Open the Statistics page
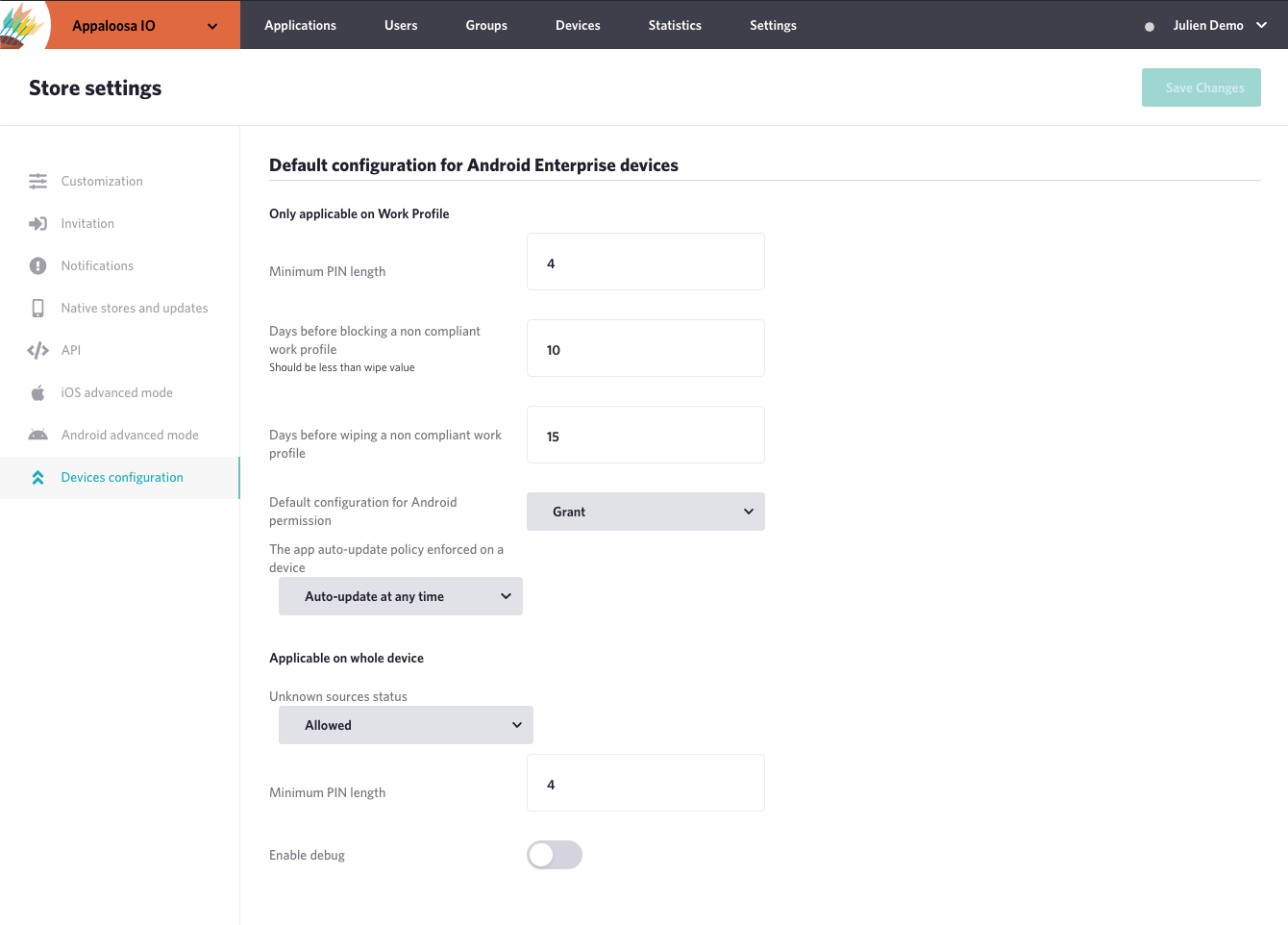Image resolution: width=1288 pixels, height=925 pixels. 675,25
